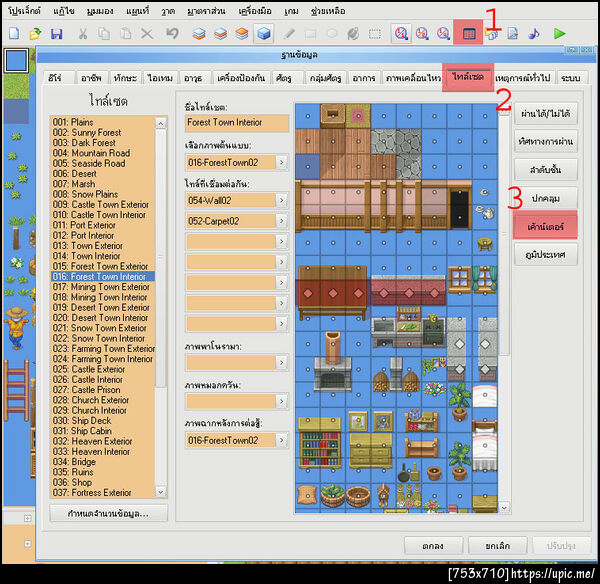Toggle counter flag on burlap sack tile
The width and height of the screenshot is (600, 584).
(308, 496)
